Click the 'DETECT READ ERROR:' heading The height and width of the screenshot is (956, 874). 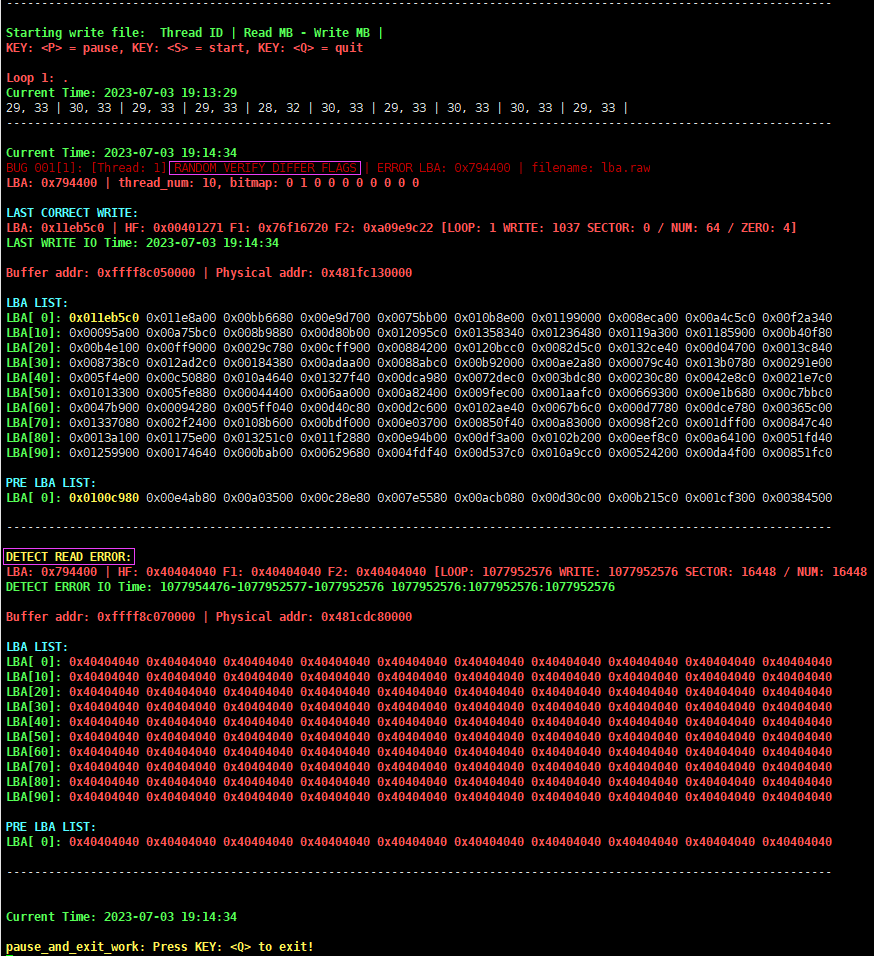[x=68, y=557]
